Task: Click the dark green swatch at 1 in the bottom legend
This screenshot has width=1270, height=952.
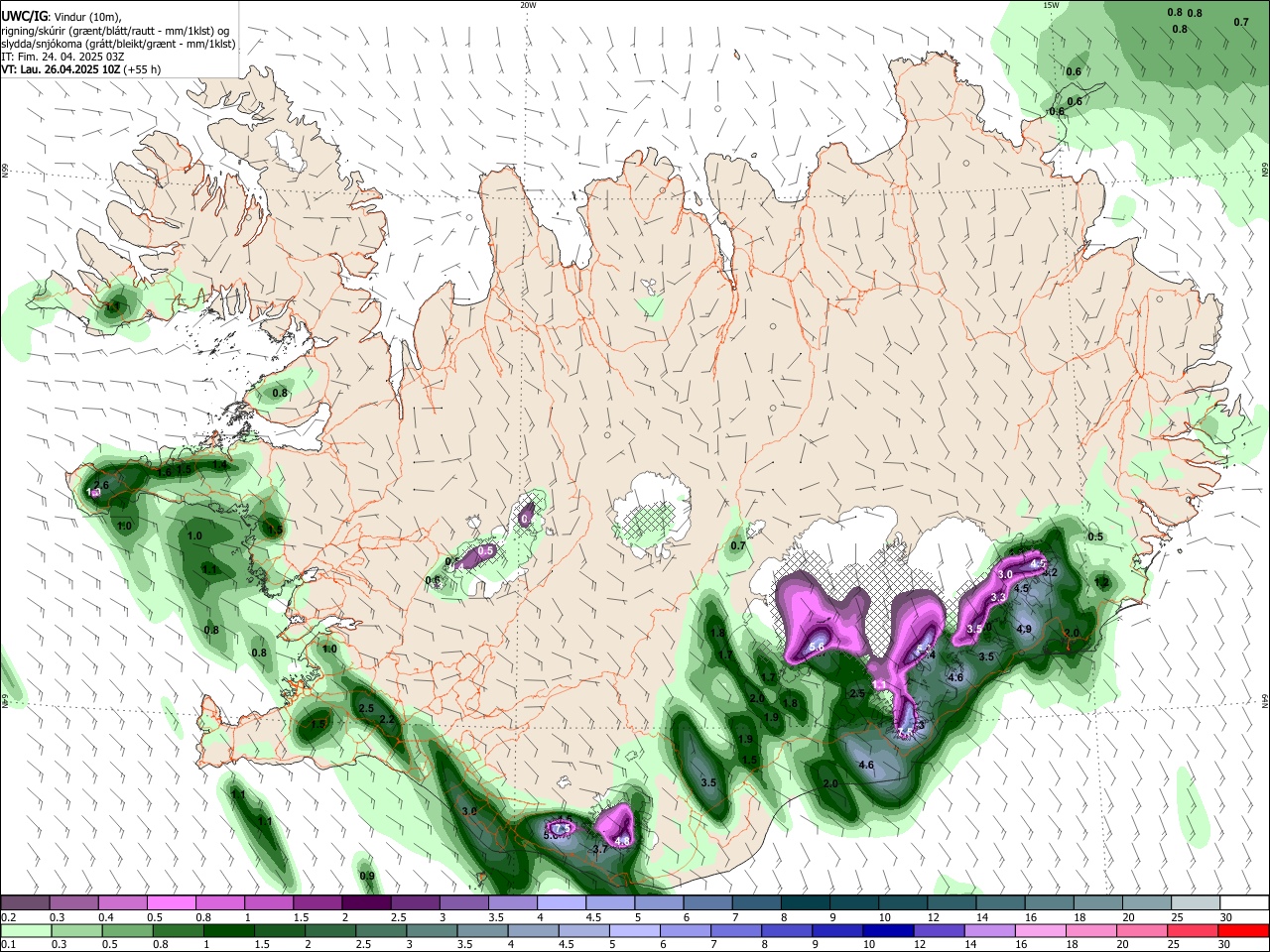Action: point(229,931)
